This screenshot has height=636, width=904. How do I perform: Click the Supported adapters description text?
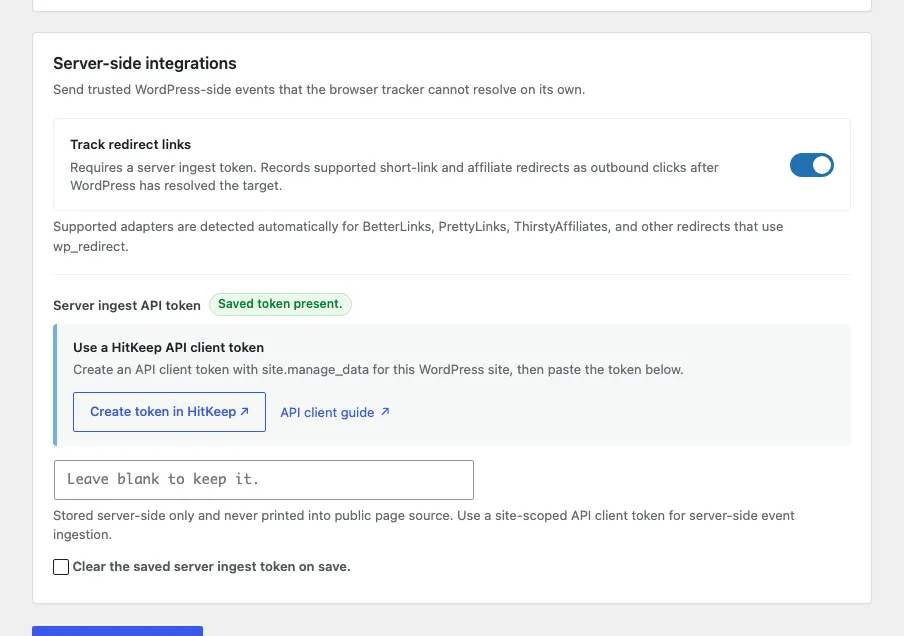tap(418, 236)
